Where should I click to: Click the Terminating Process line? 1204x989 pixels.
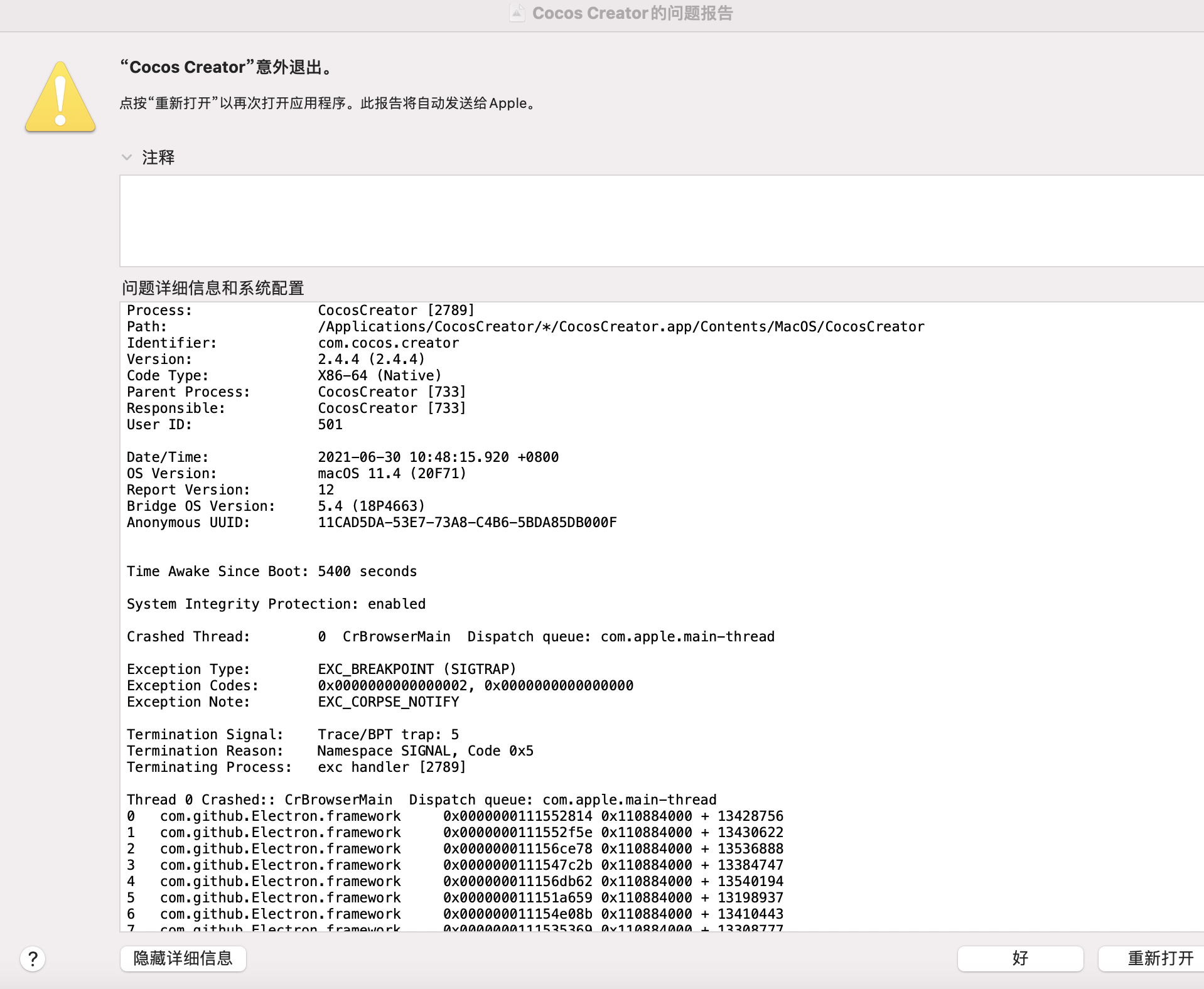point(296,767)
